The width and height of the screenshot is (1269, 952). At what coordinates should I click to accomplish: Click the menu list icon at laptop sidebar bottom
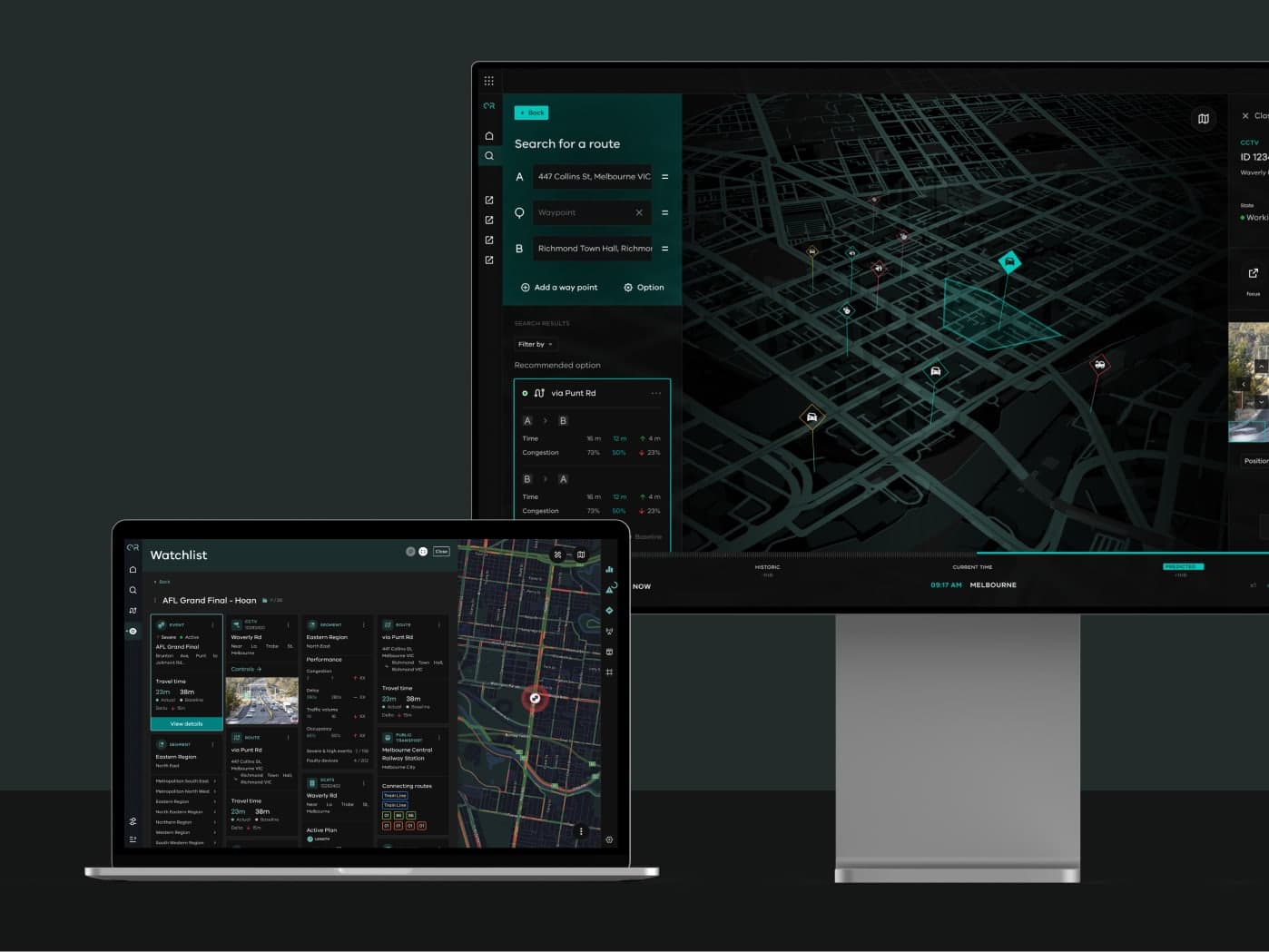133,839
